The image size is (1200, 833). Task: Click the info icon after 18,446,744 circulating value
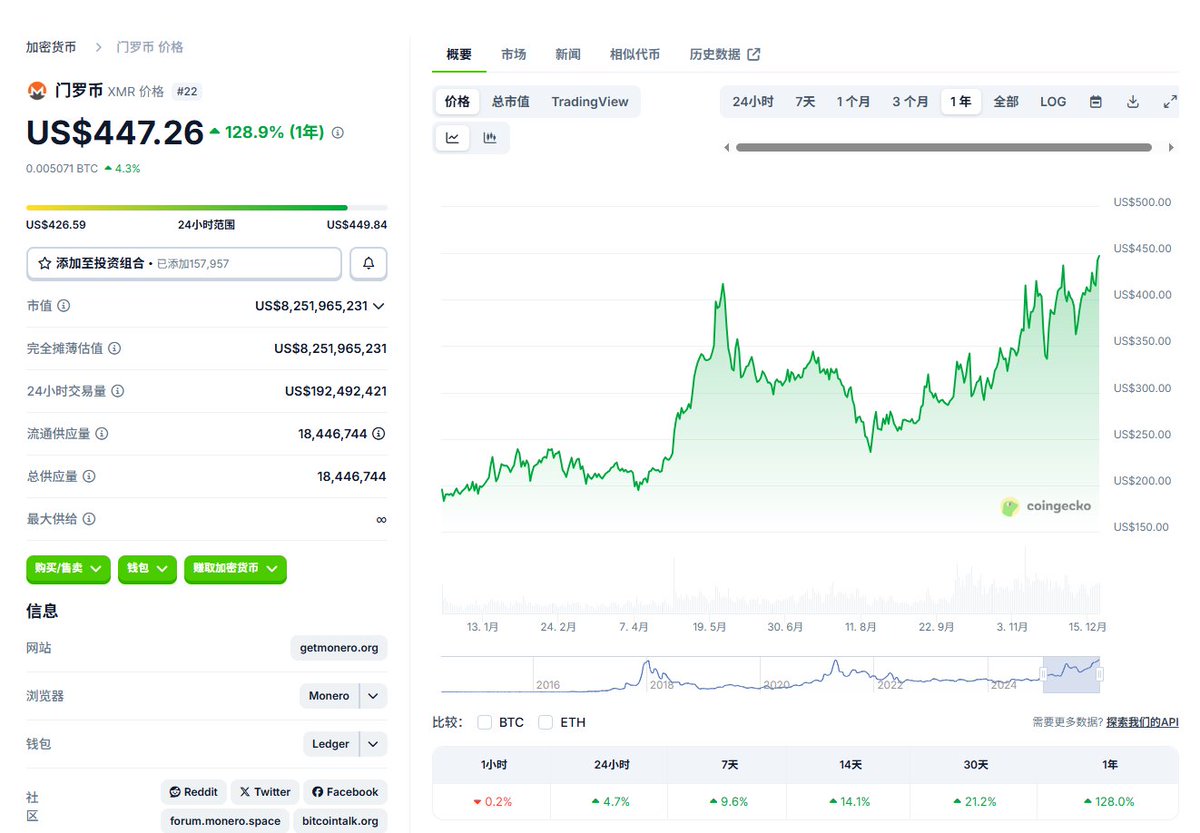click(x=379, y=434)
